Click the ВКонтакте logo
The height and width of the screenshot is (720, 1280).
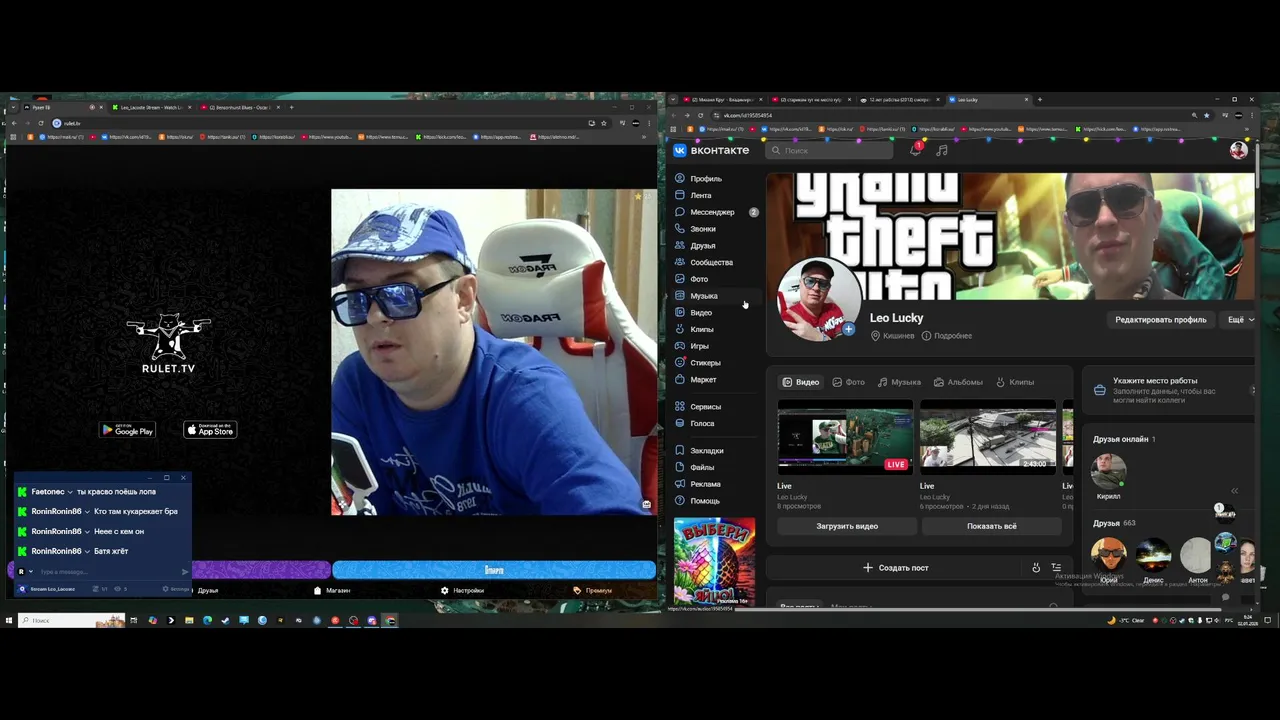711,150
